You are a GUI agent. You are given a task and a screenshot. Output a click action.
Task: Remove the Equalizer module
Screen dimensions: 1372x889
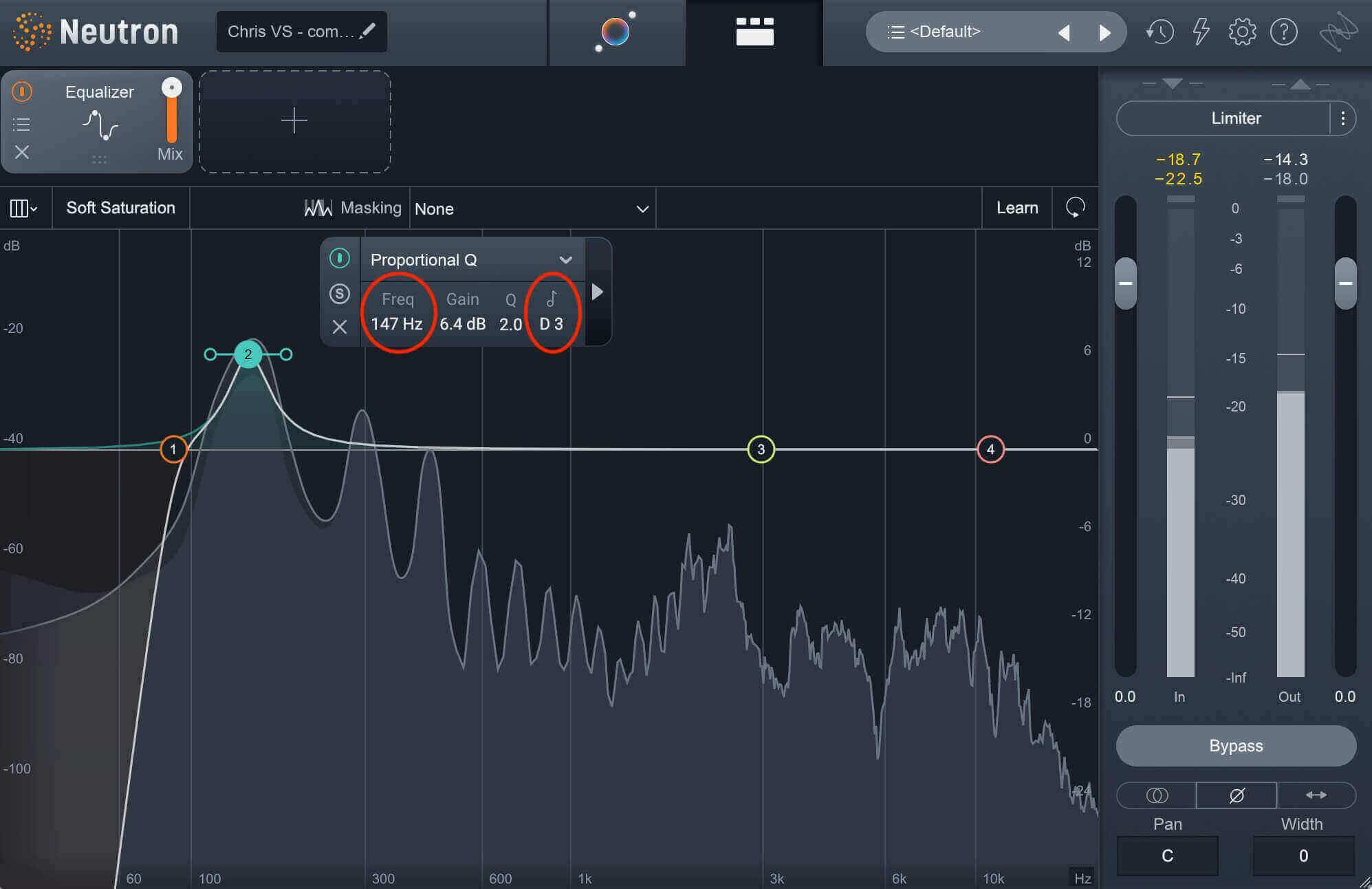coord(22,152)
